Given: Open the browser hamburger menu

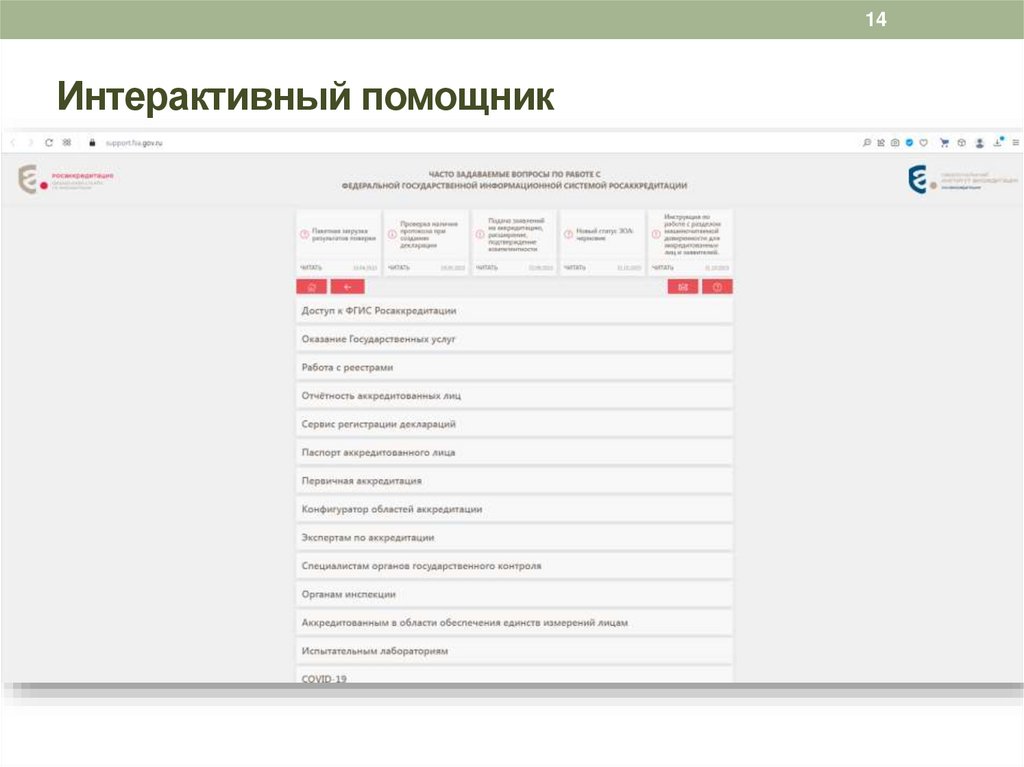Looking at the screenshot, I should 1015,142.
